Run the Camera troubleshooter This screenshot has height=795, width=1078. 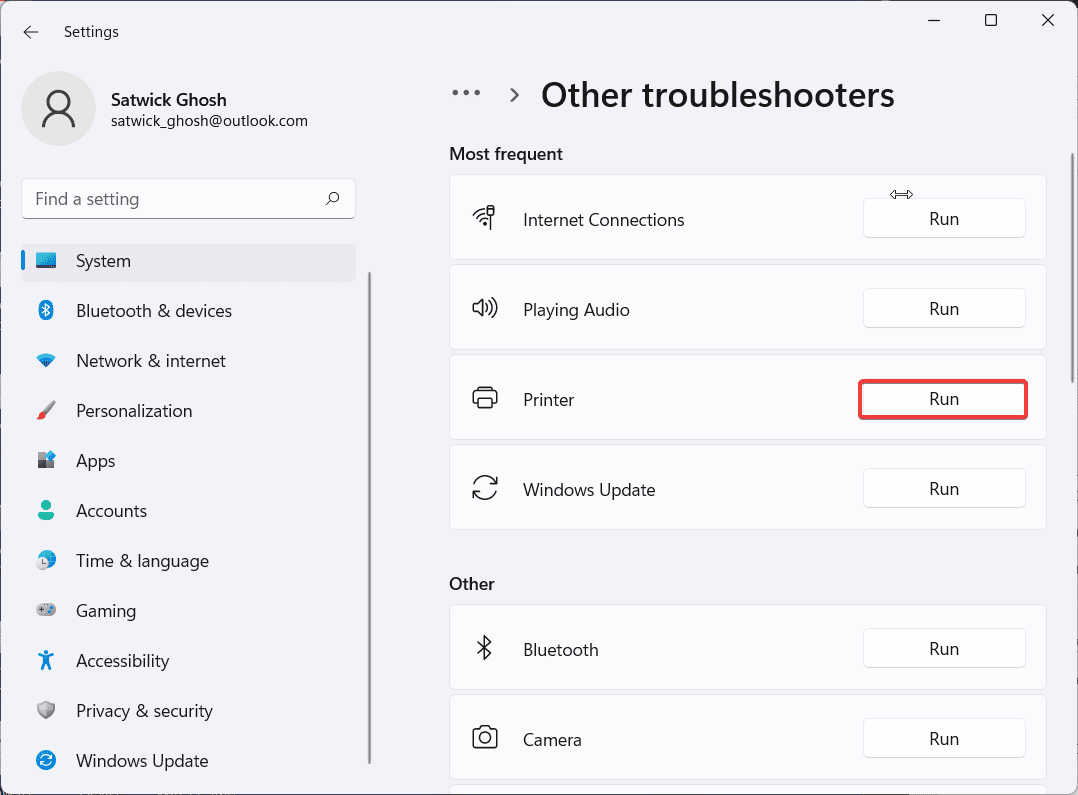click(944, 739)
